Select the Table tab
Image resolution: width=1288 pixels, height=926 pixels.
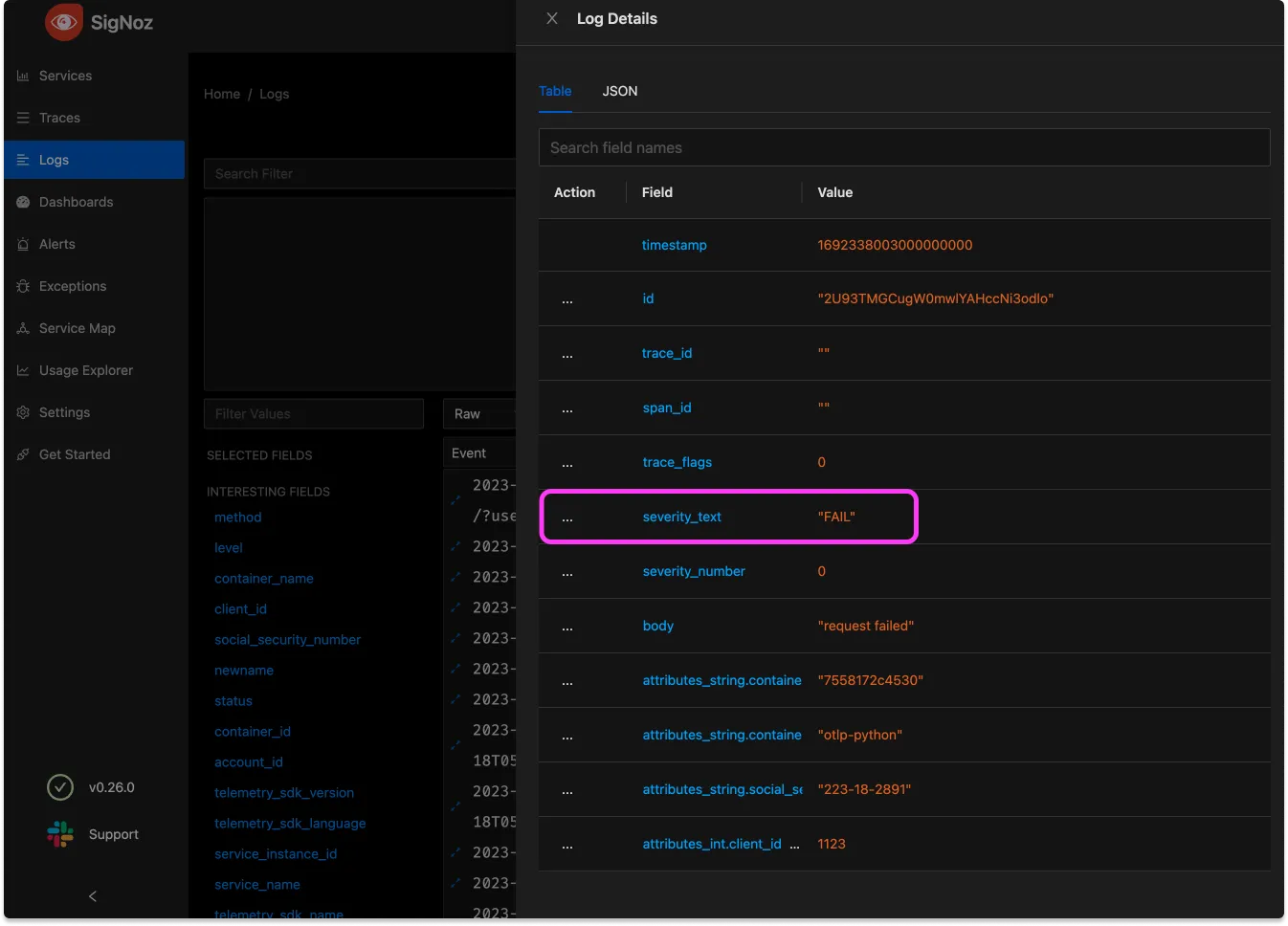tap(555, 91)
